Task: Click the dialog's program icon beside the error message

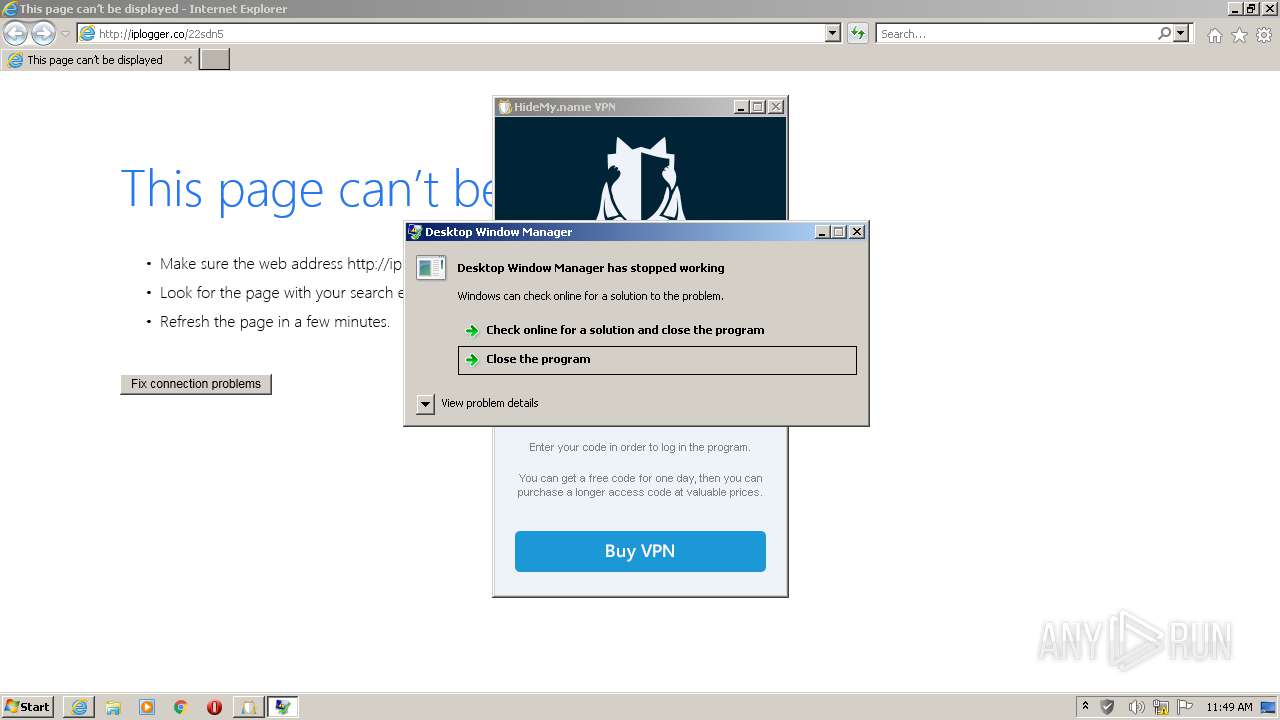Action: 431,268
